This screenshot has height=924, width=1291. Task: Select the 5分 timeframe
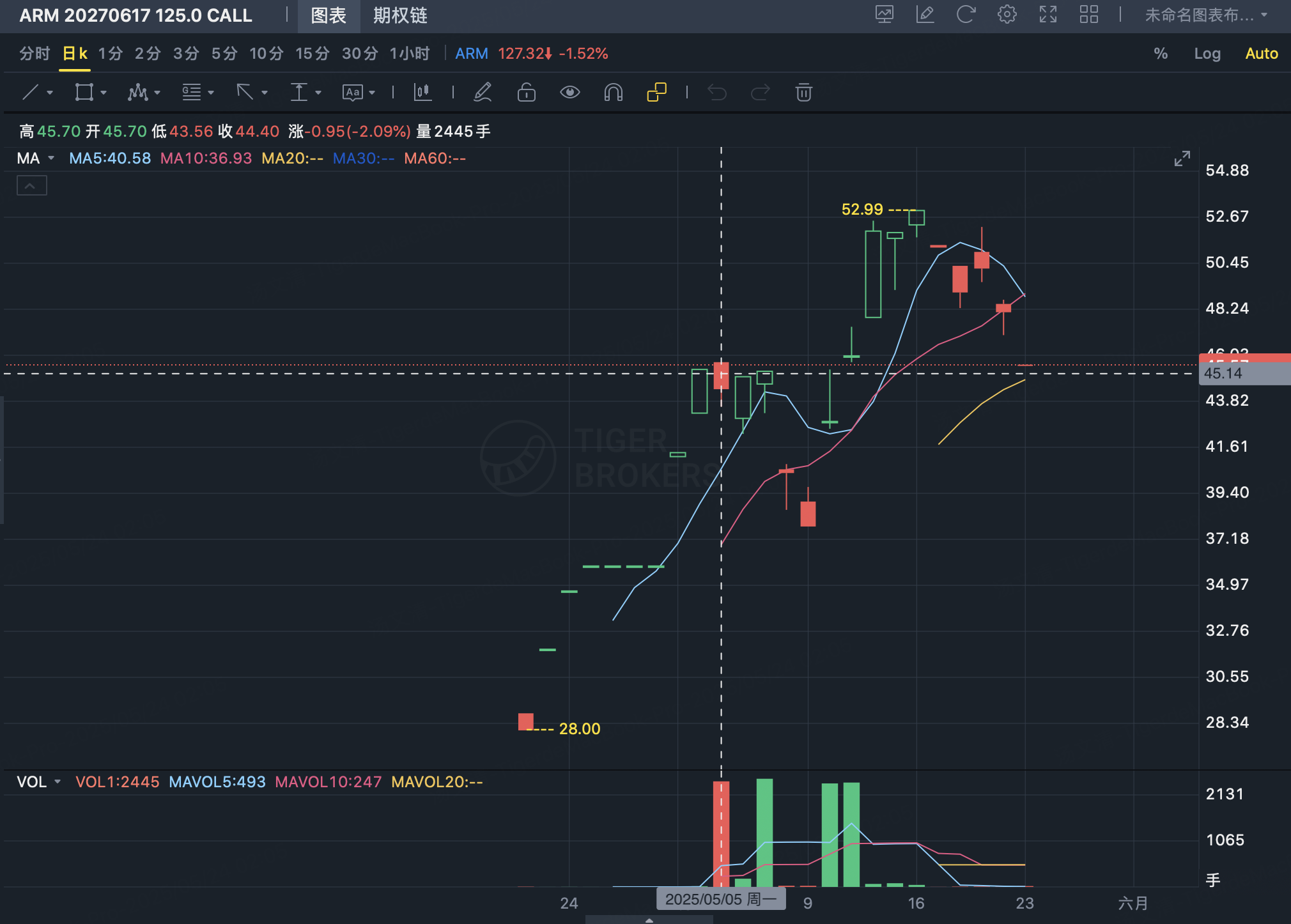(224, 54)
